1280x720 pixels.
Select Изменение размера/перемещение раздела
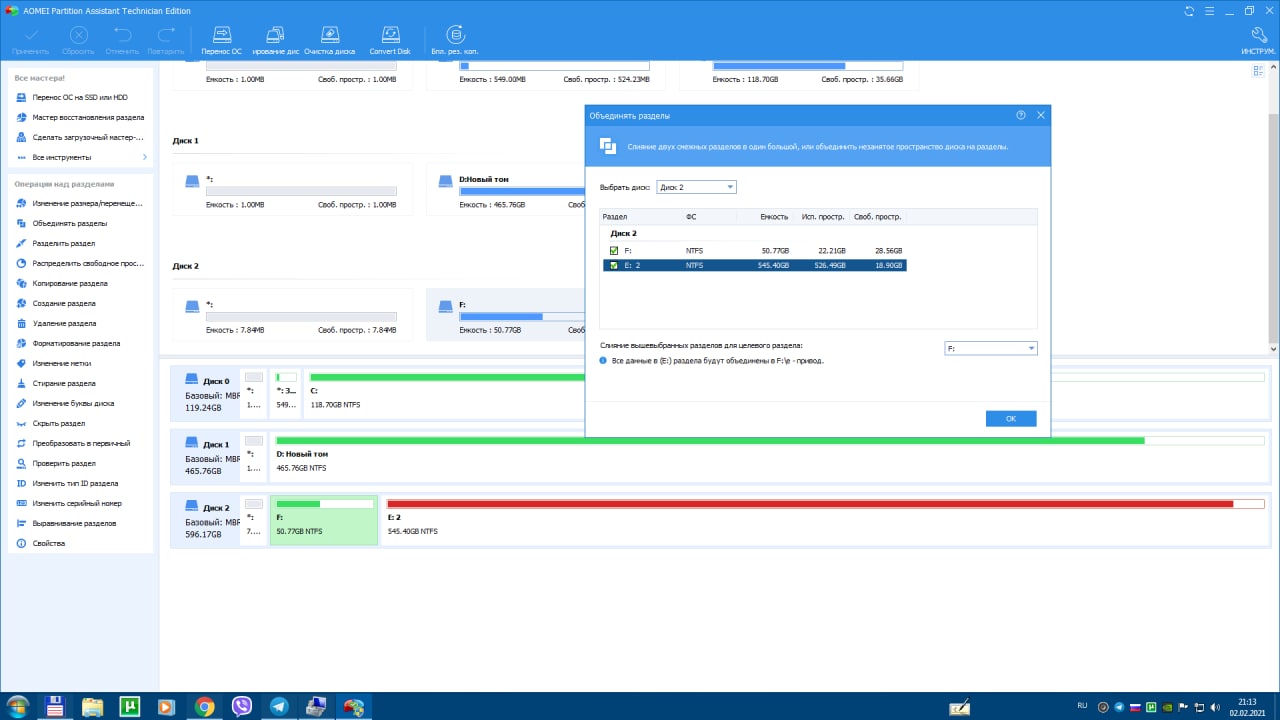pyautogui.click(x=80, y=203)
